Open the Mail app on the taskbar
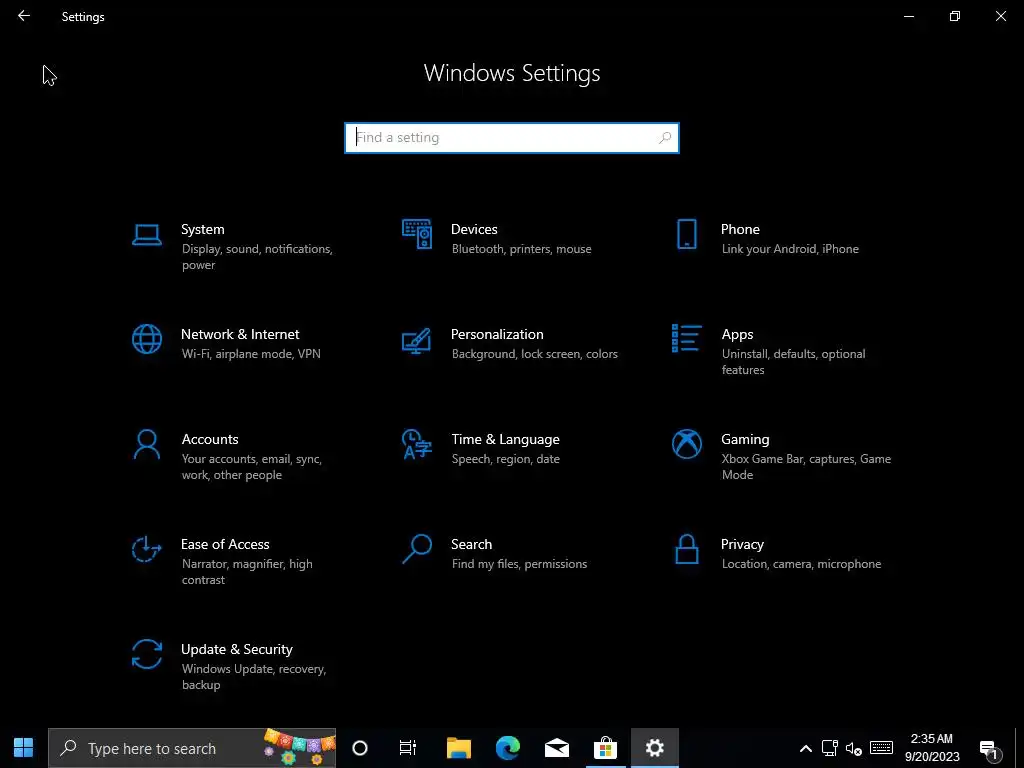Viewport: 1024px width, 768px height. point(557,748)
